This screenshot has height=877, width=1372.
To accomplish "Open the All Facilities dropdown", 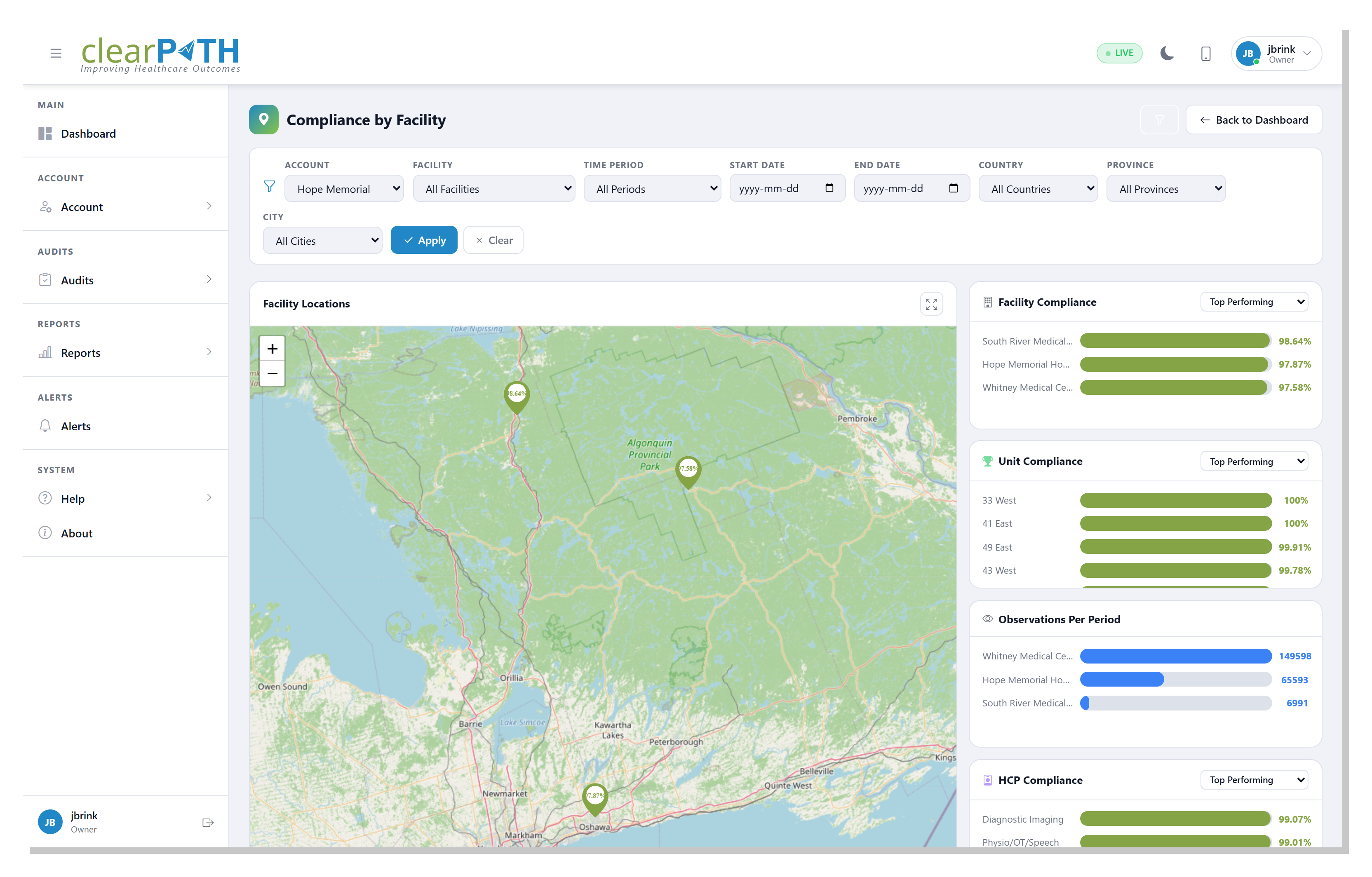I will 494,188.
